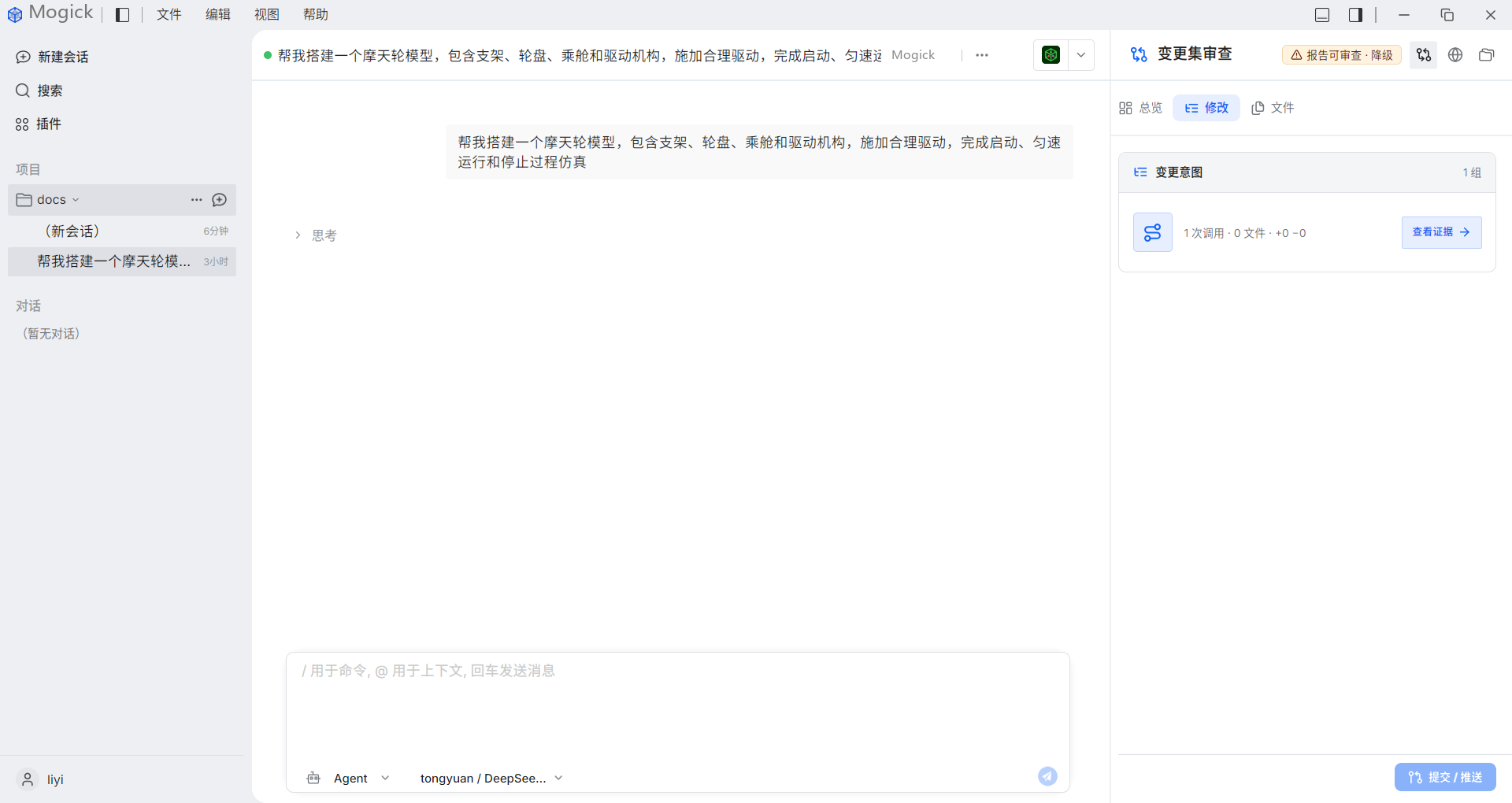Click the change intent route icon

pyautogui.click(x=1152, y=232)
